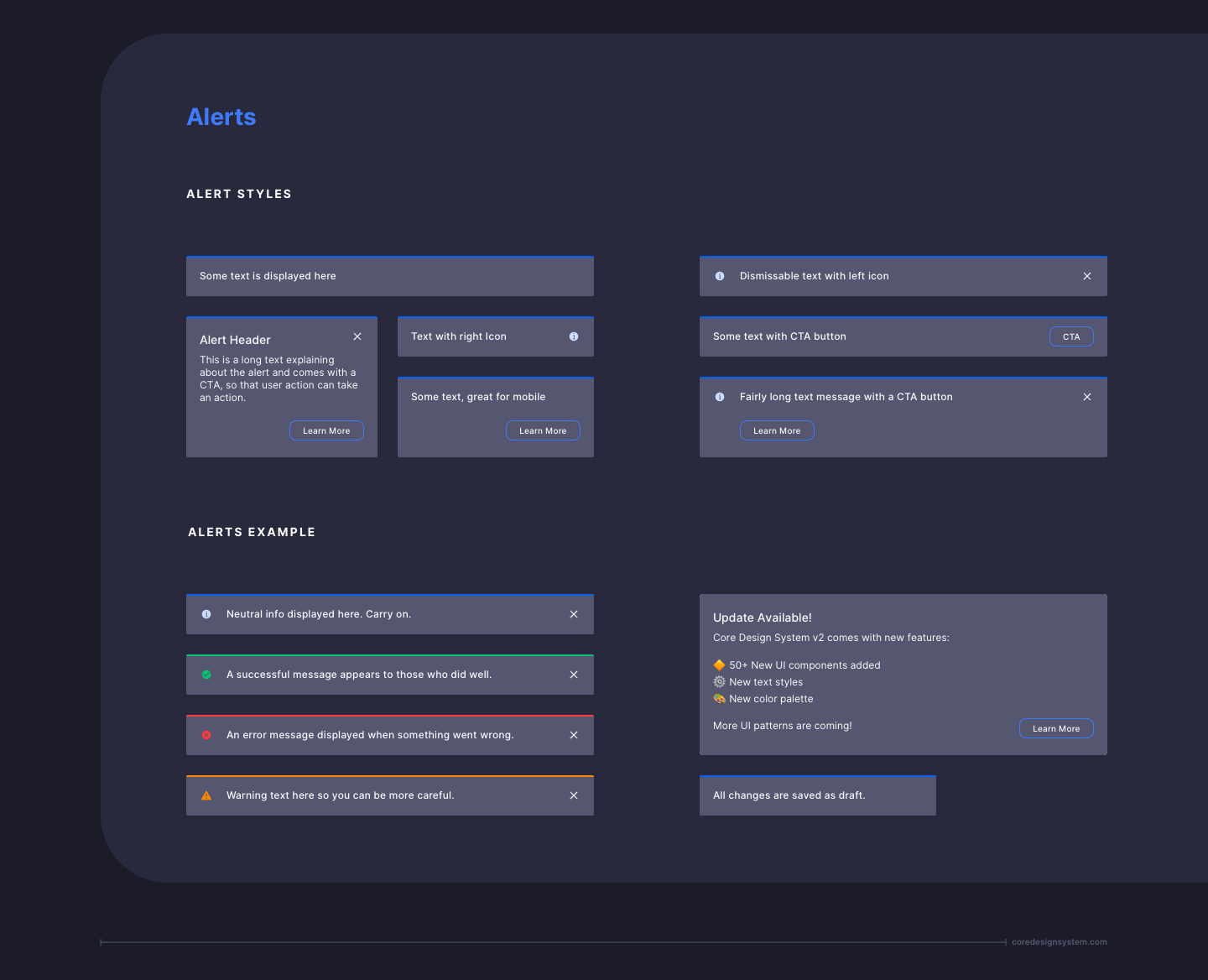
Task: Click 'Text with right Icon' label
Action: pyautogui.click(x=459, y=336)
